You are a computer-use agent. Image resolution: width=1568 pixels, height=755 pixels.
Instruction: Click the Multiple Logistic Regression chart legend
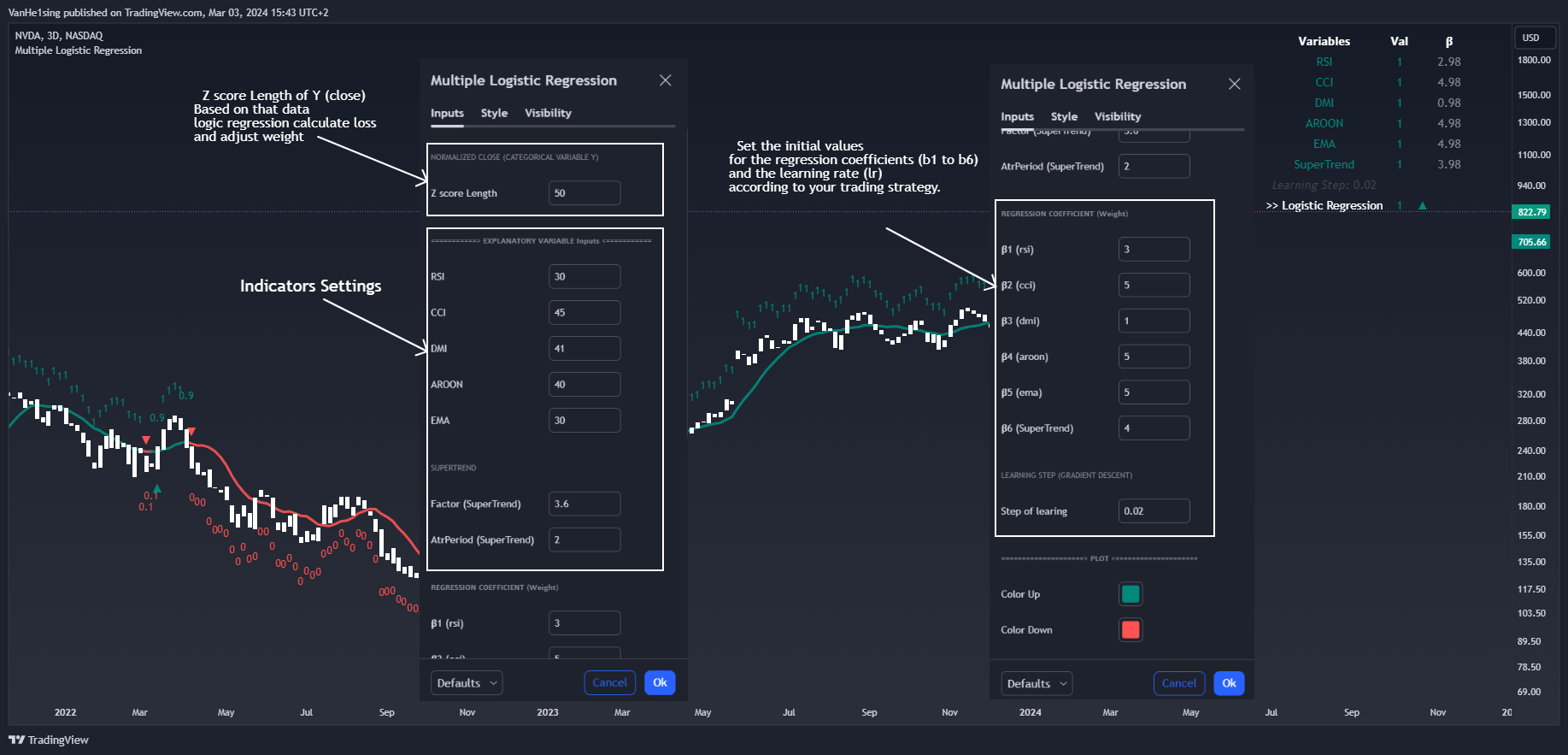tap(79, 50)
